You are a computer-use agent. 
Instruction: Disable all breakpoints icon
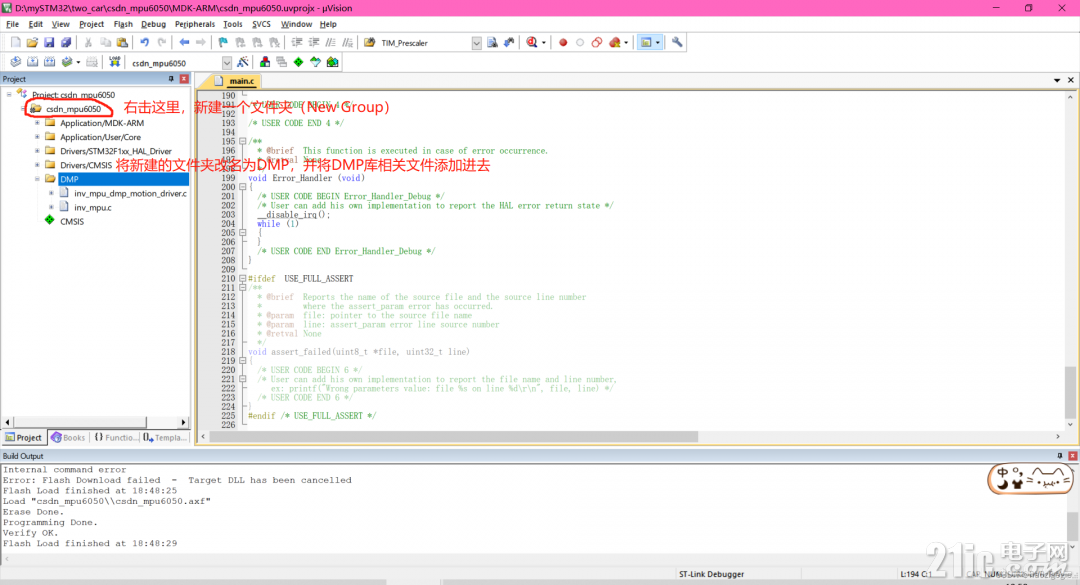[x=596, y=43]
